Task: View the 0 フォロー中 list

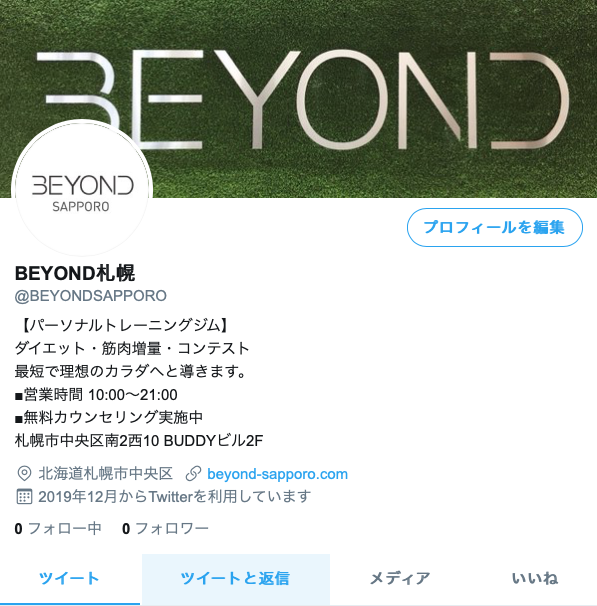Action: coord(58,528)
